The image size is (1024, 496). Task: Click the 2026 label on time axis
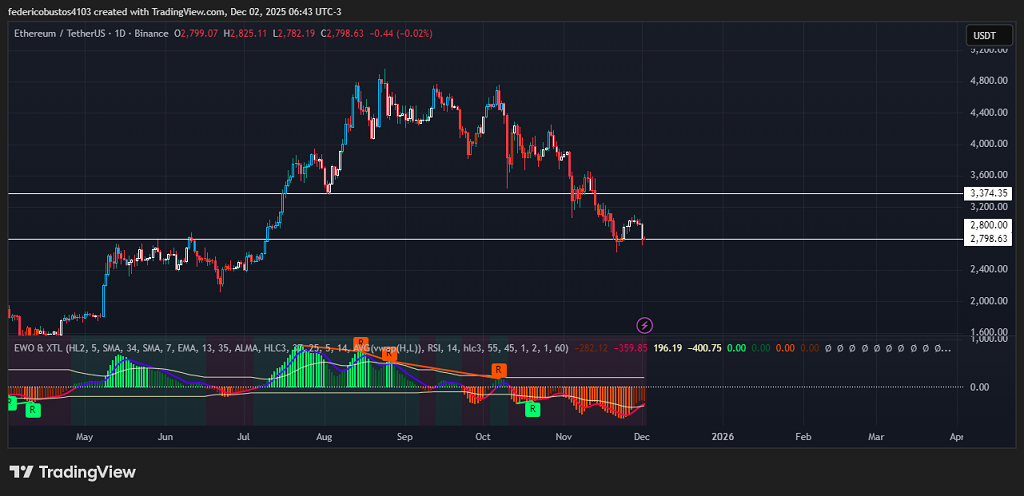[722, 437]
